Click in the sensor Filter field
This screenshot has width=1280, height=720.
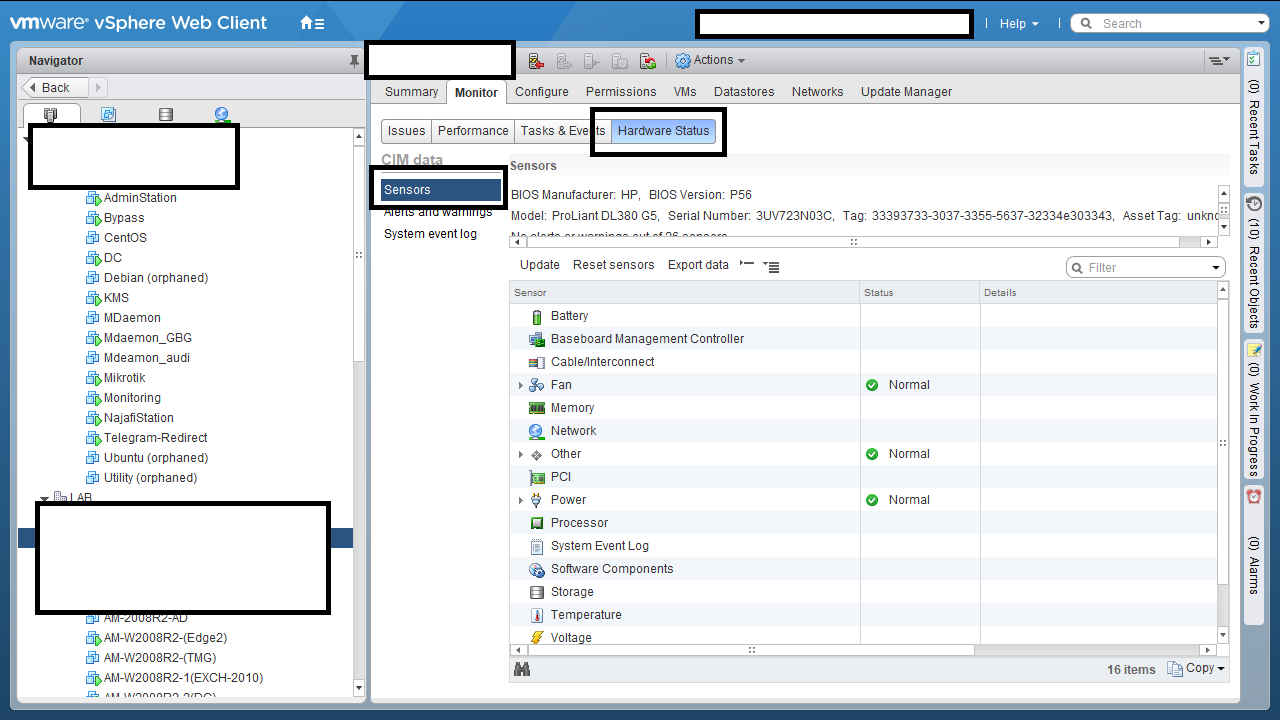[x=1146, y=268]
